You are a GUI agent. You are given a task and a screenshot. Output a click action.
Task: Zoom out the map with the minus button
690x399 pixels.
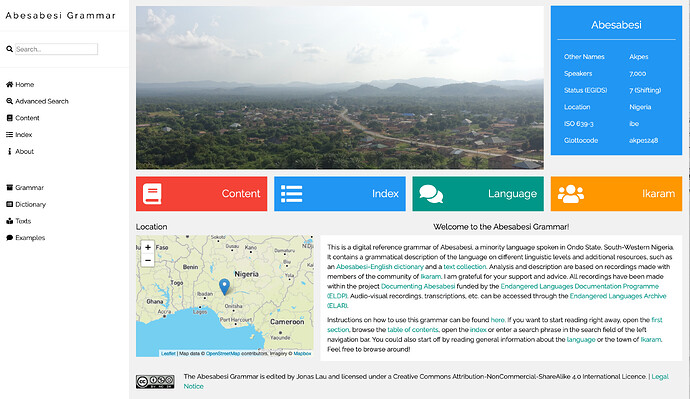(x=148, y=260)
